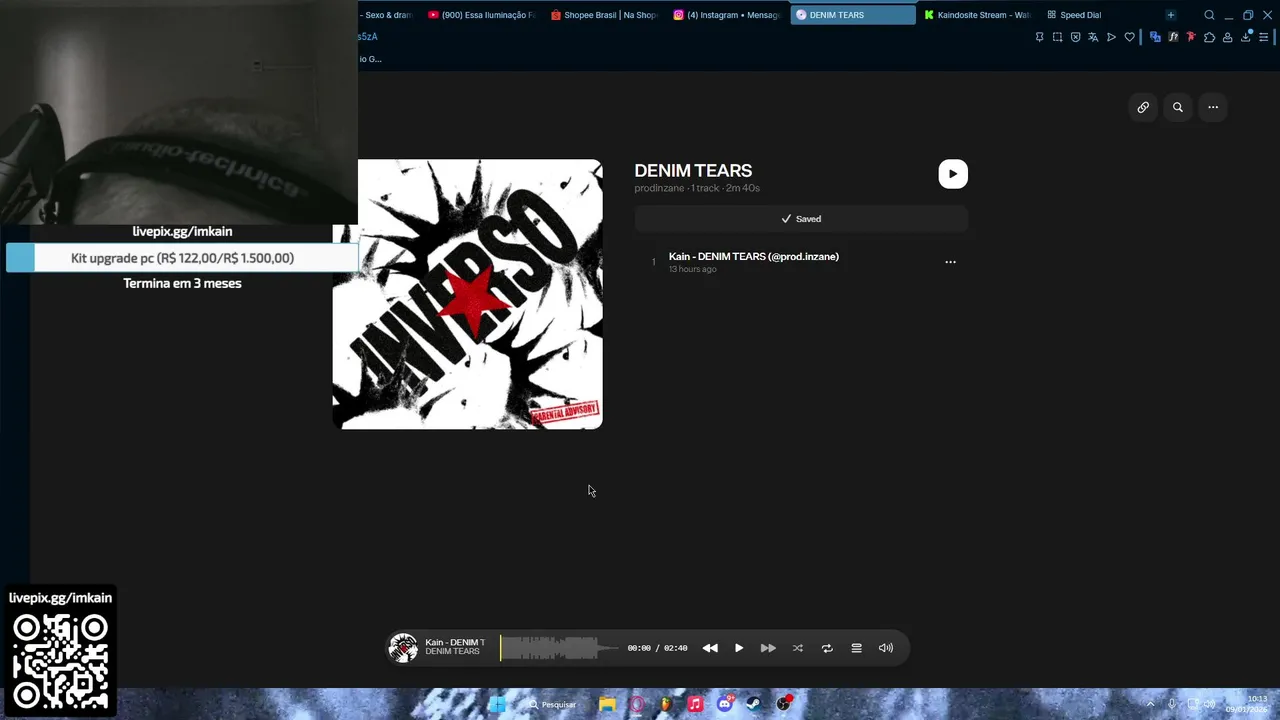Click the profile account icon in toolbar

[x=1227, y=37]
